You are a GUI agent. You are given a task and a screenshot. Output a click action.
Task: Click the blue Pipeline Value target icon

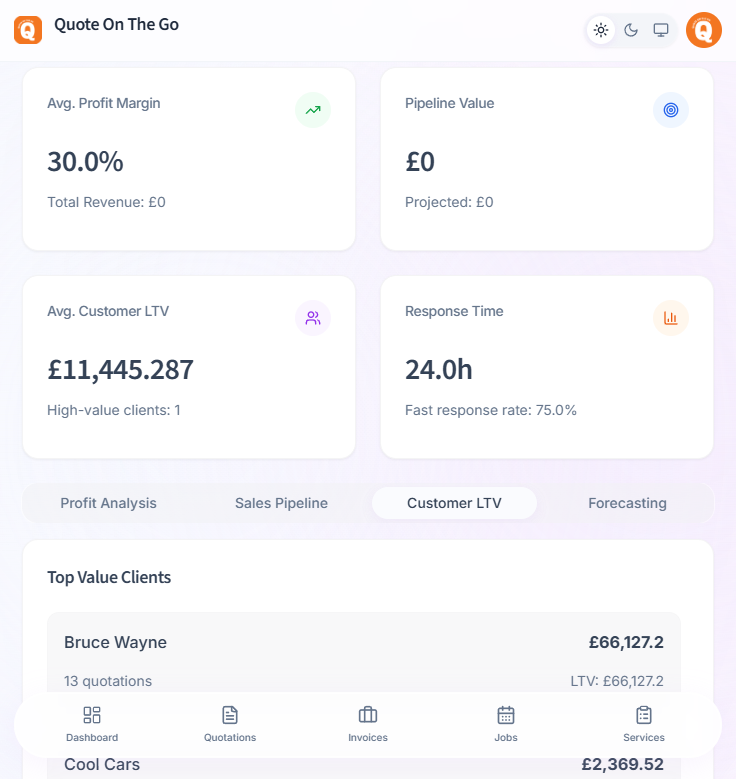coord(671,110)
